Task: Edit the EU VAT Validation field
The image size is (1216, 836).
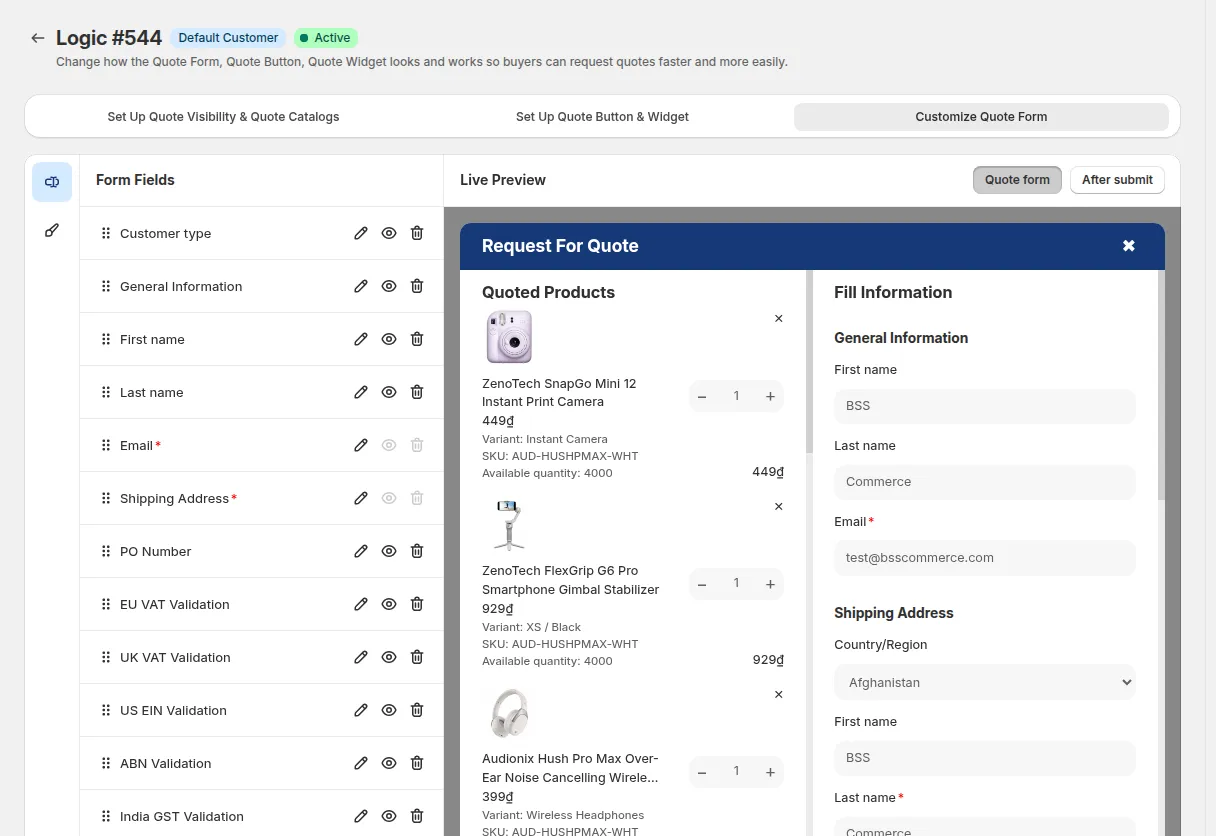Action: 361,604
